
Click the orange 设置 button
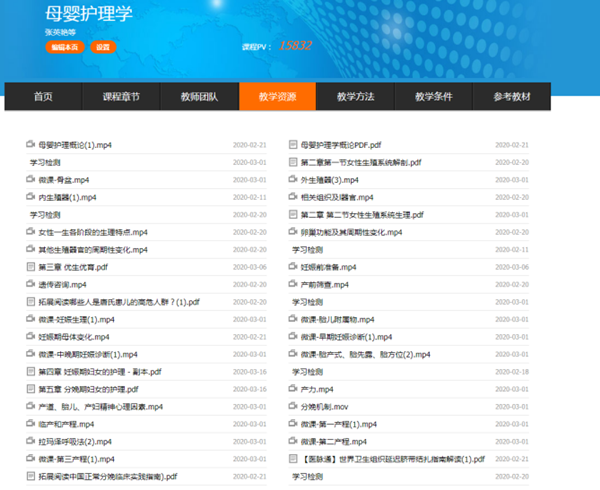[x=102, y=47]
